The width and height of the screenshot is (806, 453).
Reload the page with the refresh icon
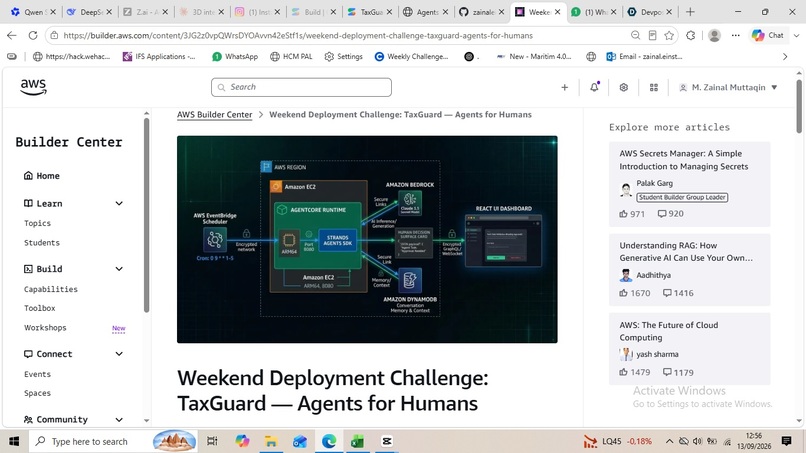33,35
